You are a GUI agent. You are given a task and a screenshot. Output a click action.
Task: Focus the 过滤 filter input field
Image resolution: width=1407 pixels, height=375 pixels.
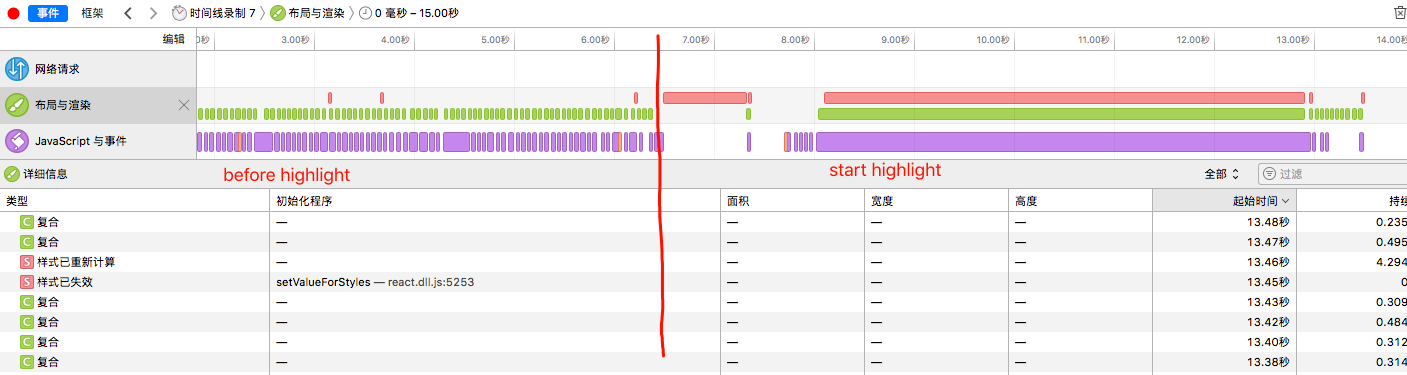[1332, 174]
